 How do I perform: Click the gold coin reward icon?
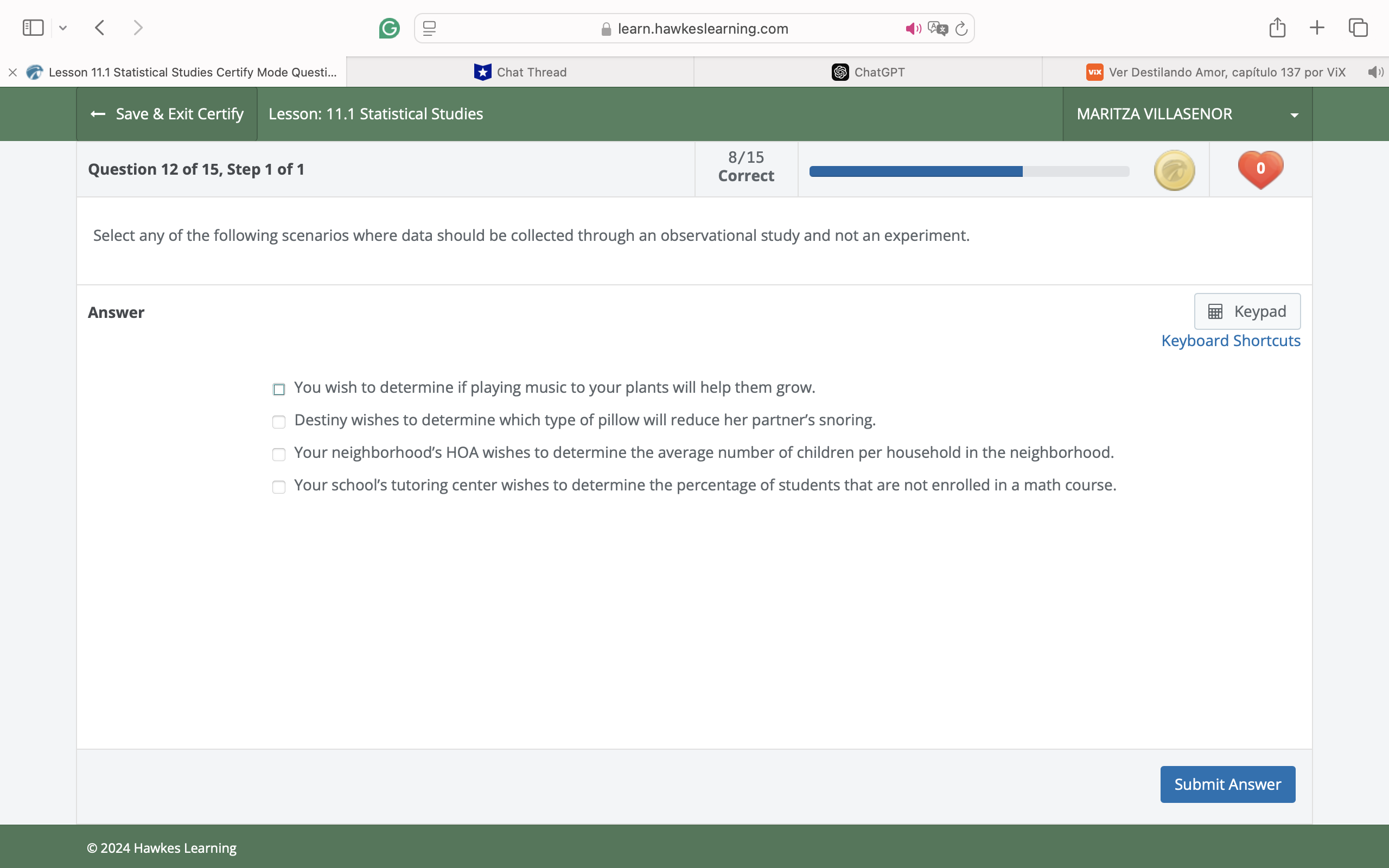click(x=1173, y=169)
